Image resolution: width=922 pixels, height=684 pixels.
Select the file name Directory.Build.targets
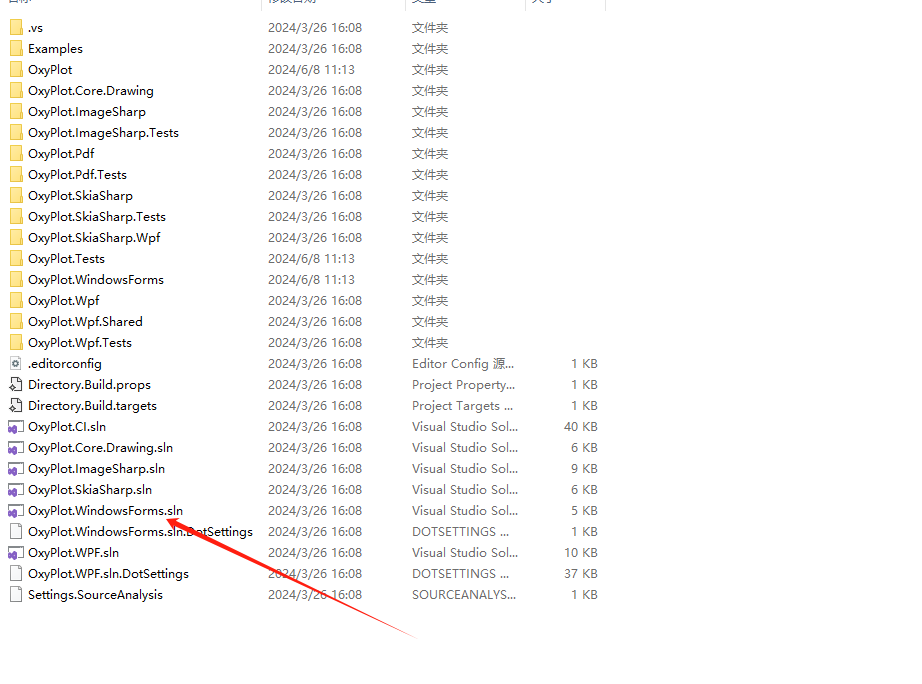92,406
